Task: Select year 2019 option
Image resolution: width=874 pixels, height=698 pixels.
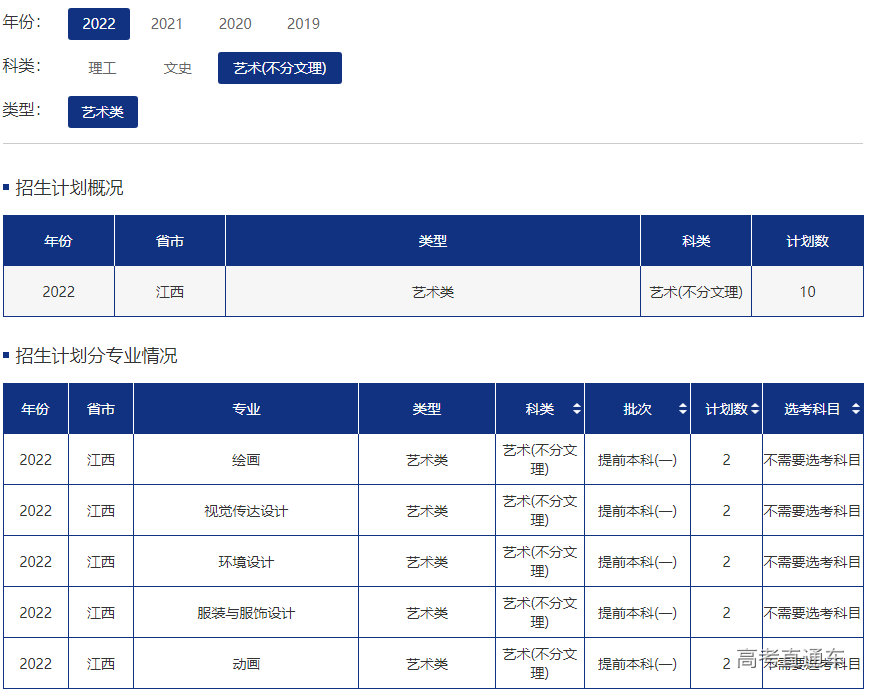Action: click(x=303, y=24)
